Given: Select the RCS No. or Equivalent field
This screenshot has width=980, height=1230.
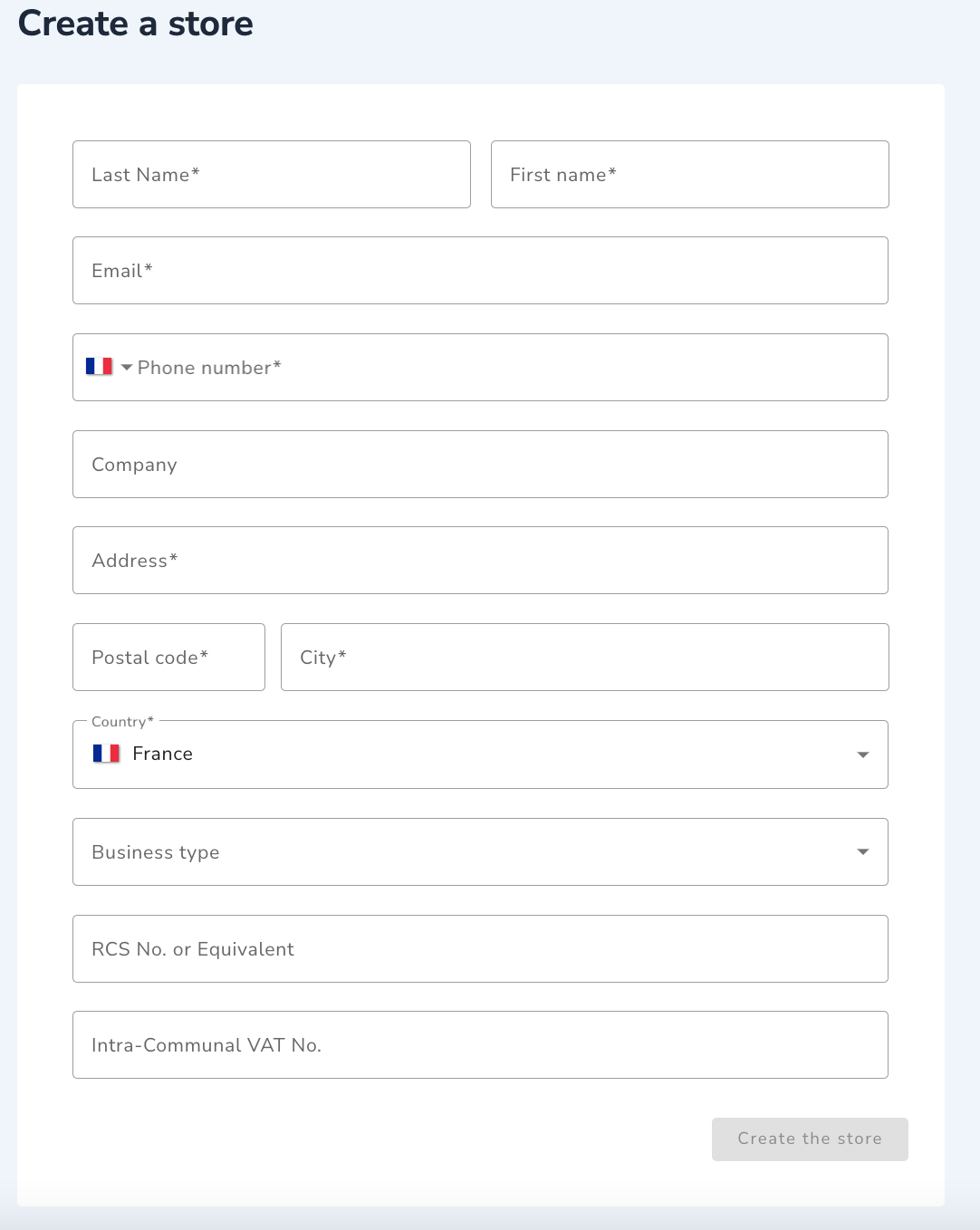Looking at the screenshot, I should click(x=480, y=948).
